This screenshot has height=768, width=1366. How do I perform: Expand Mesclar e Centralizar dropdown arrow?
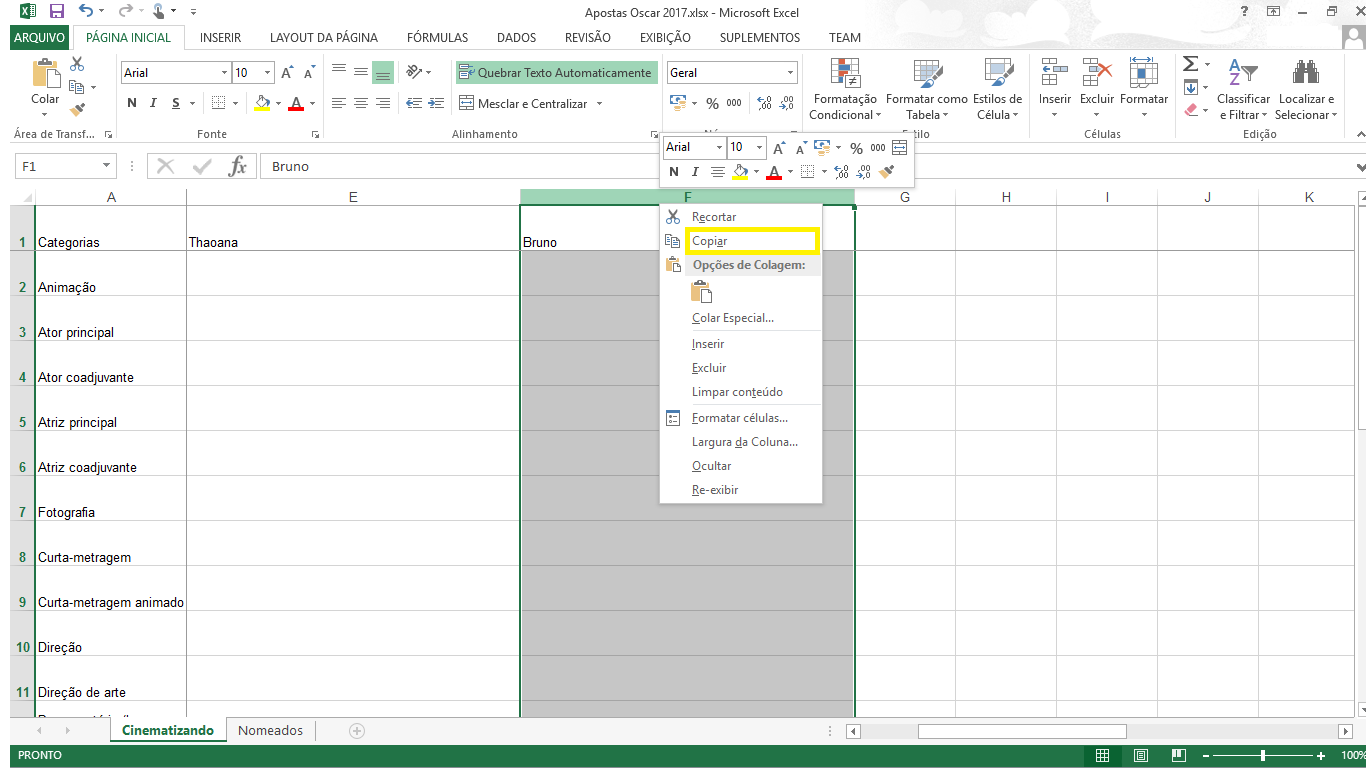pyautogui.click(x=599, y=104)
